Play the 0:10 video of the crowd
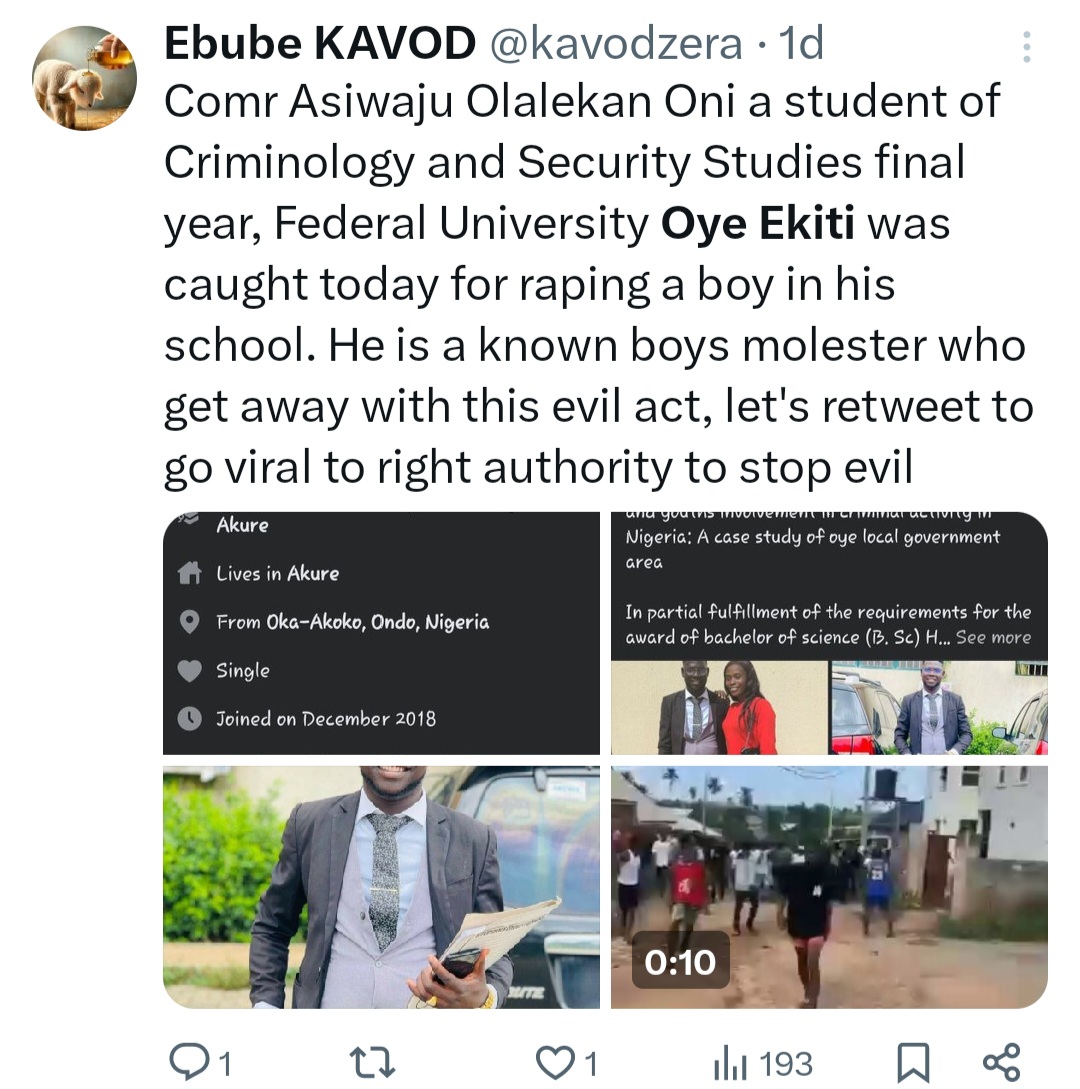 (829, 886)
